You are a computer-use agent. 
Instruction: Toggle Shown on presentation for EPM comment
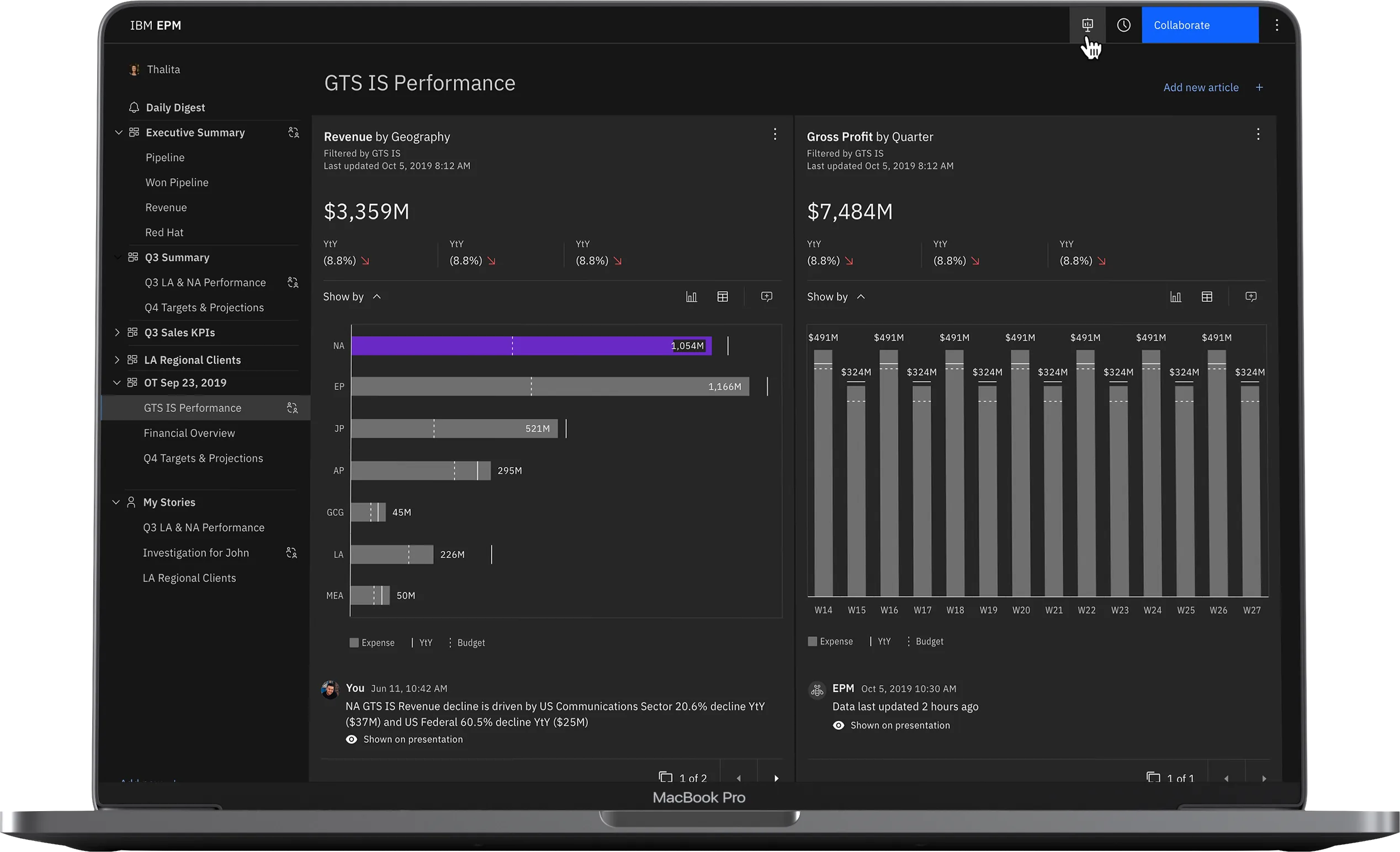(x=891, y=725)
